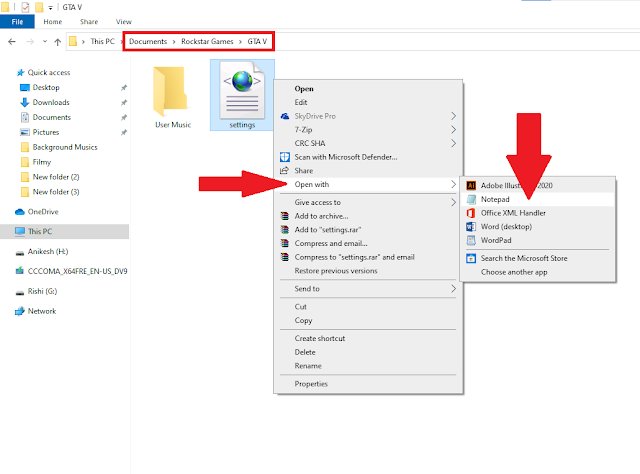
Task: Click the SkyDrive Pro cloud icon
Action: 285,116
